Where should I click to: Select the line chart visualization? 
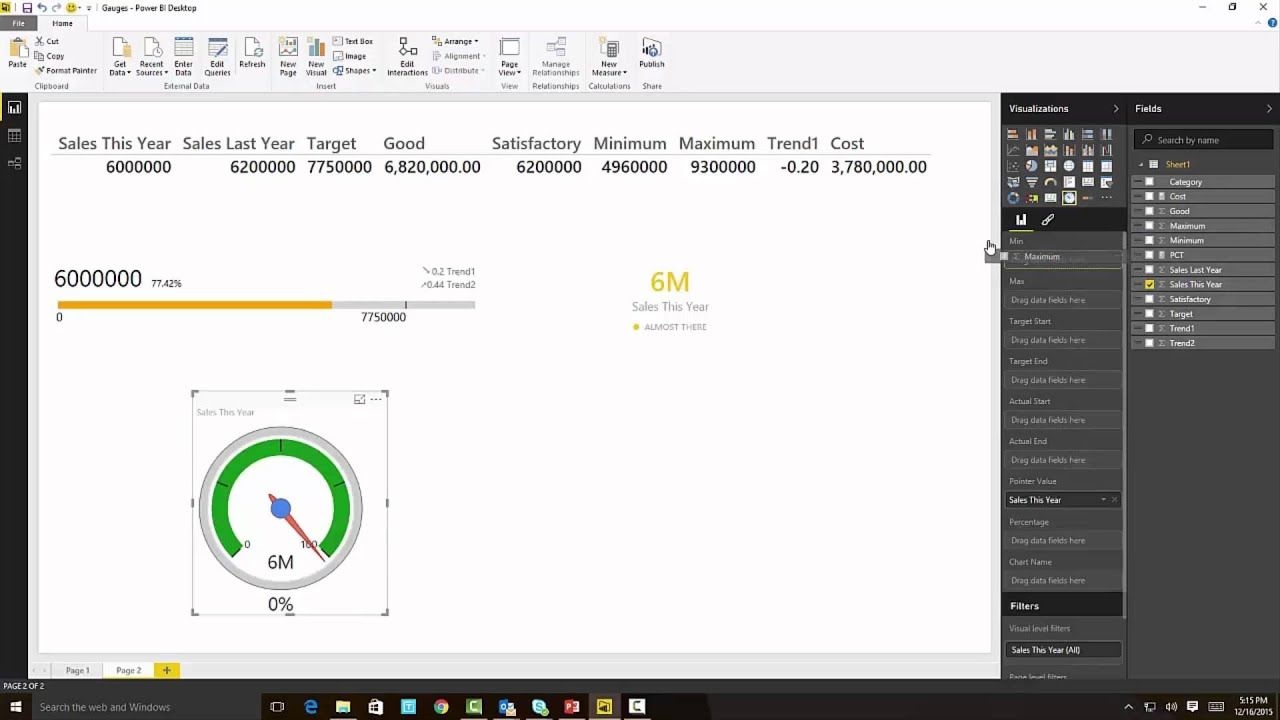pyautogui.click(x=1013, y=150)
